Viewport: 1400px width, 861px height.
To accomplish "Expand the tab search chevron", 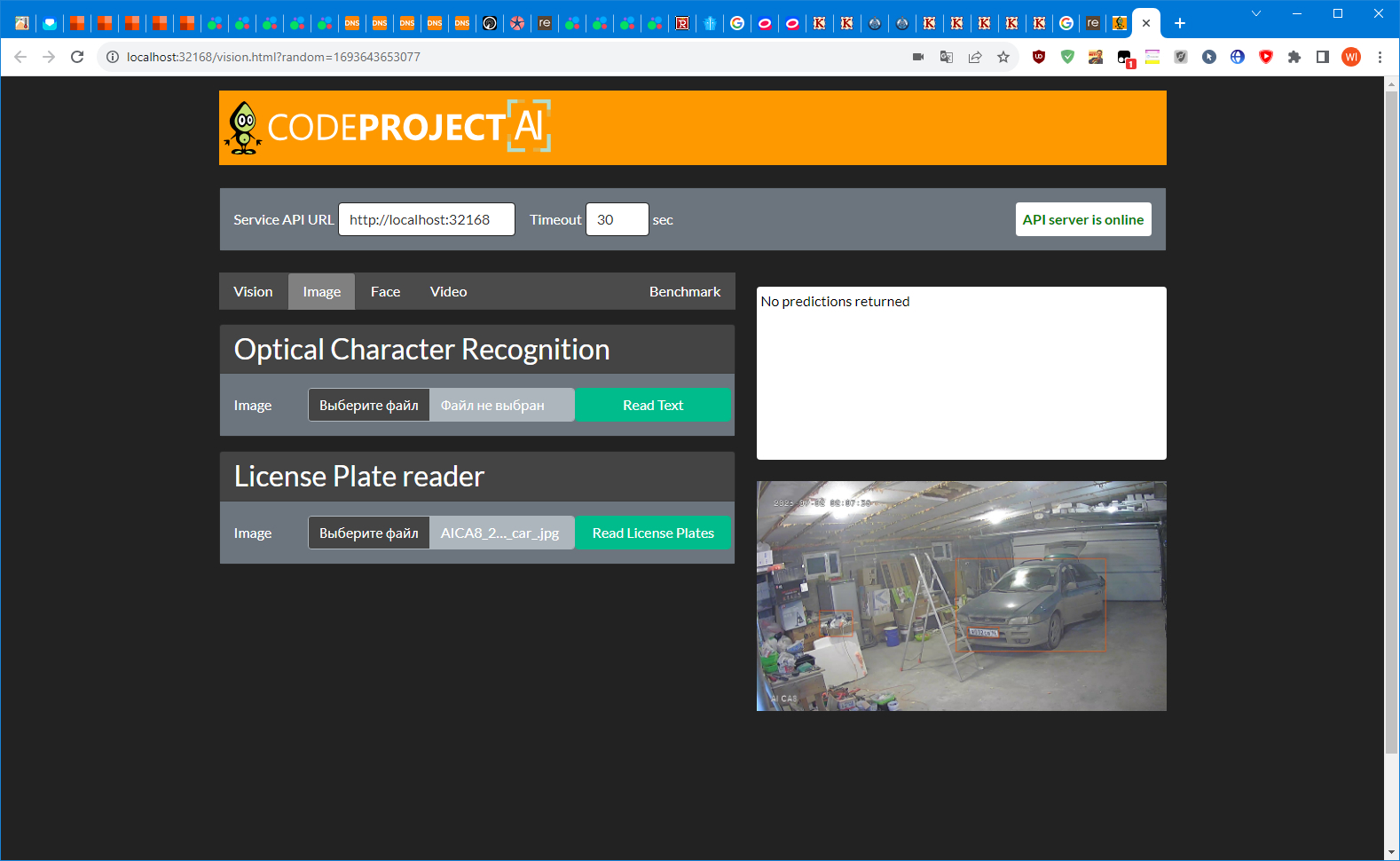I will click(x=1256, y=13).
